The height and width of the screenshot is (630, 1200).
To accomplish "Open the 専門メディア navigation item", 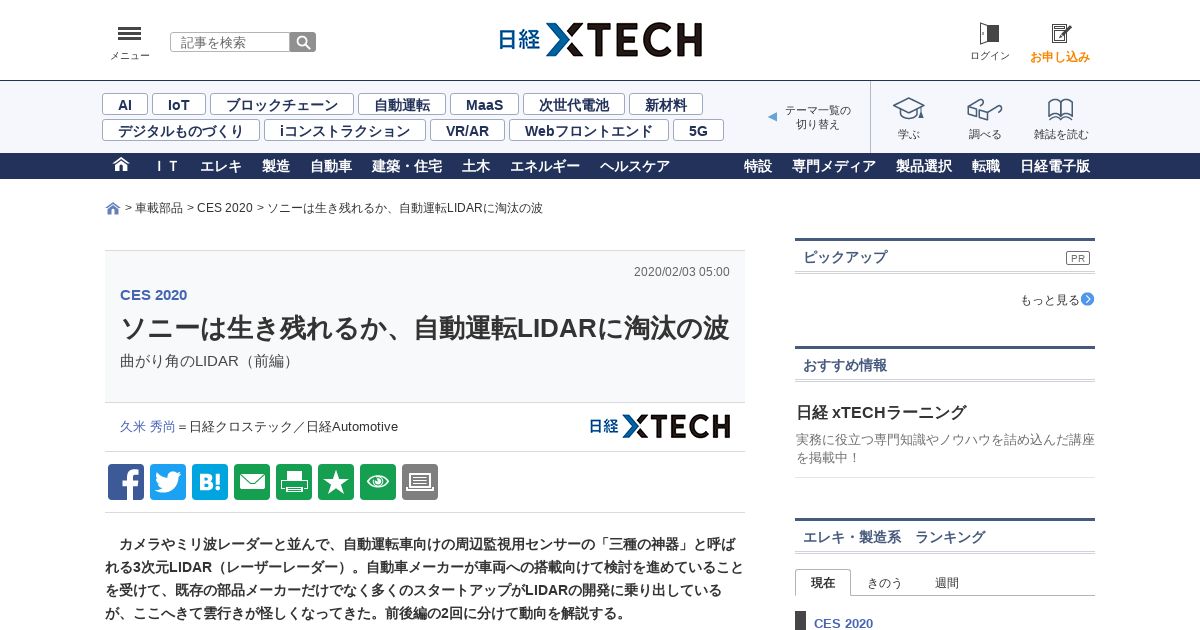I will (834, 166).
